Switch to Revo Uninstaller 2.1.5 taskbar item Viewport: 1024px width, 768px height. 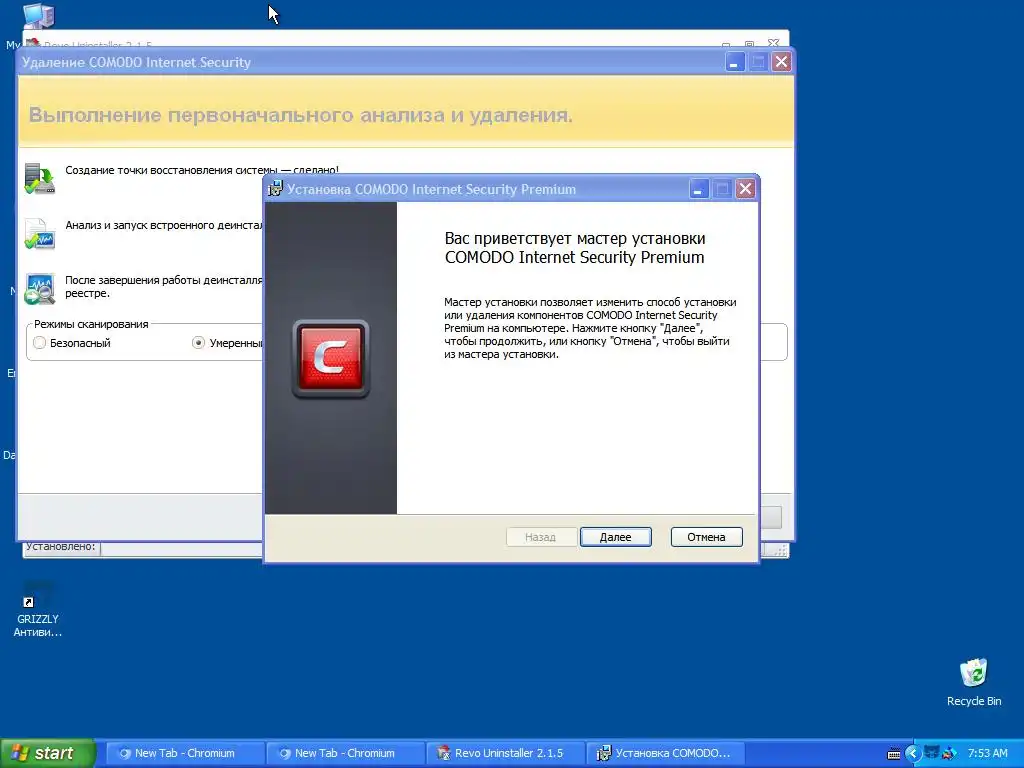(x=505, y=753)
